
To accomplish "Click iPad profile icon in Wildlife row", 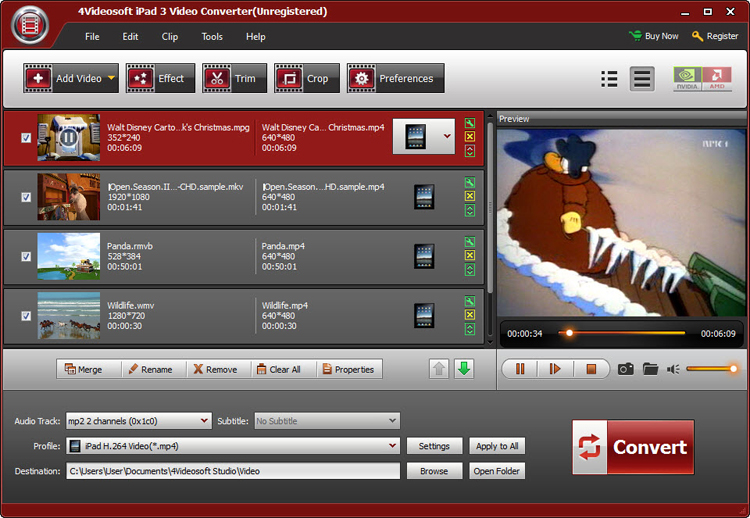I will pyautogui.click(x=424, y=316).
